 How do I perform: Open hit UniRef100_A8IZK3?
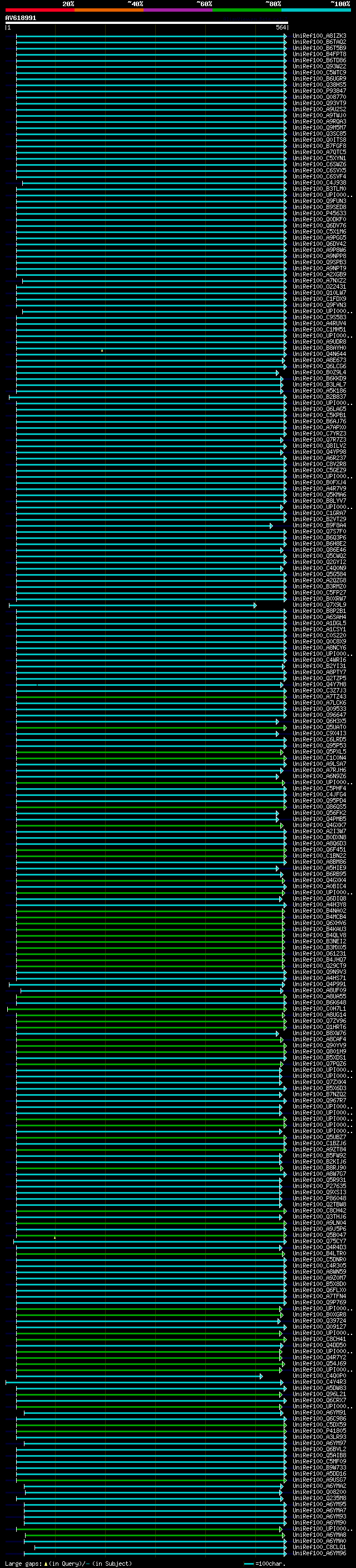coord(319,36)
